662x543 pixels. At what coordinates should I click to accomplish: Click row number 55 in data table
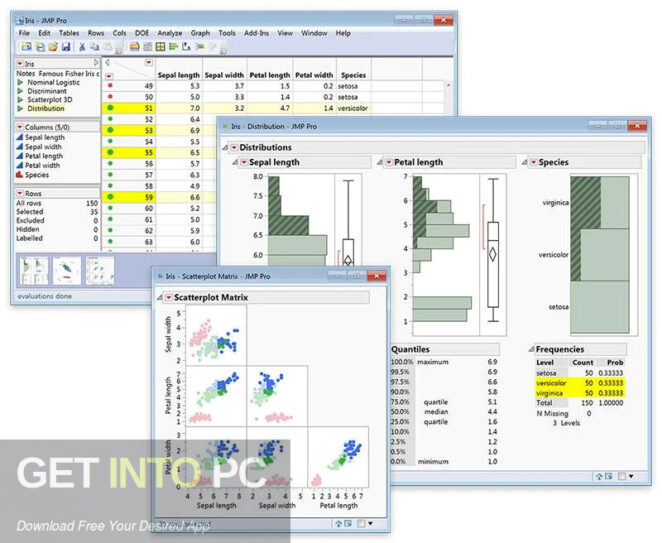149,152
